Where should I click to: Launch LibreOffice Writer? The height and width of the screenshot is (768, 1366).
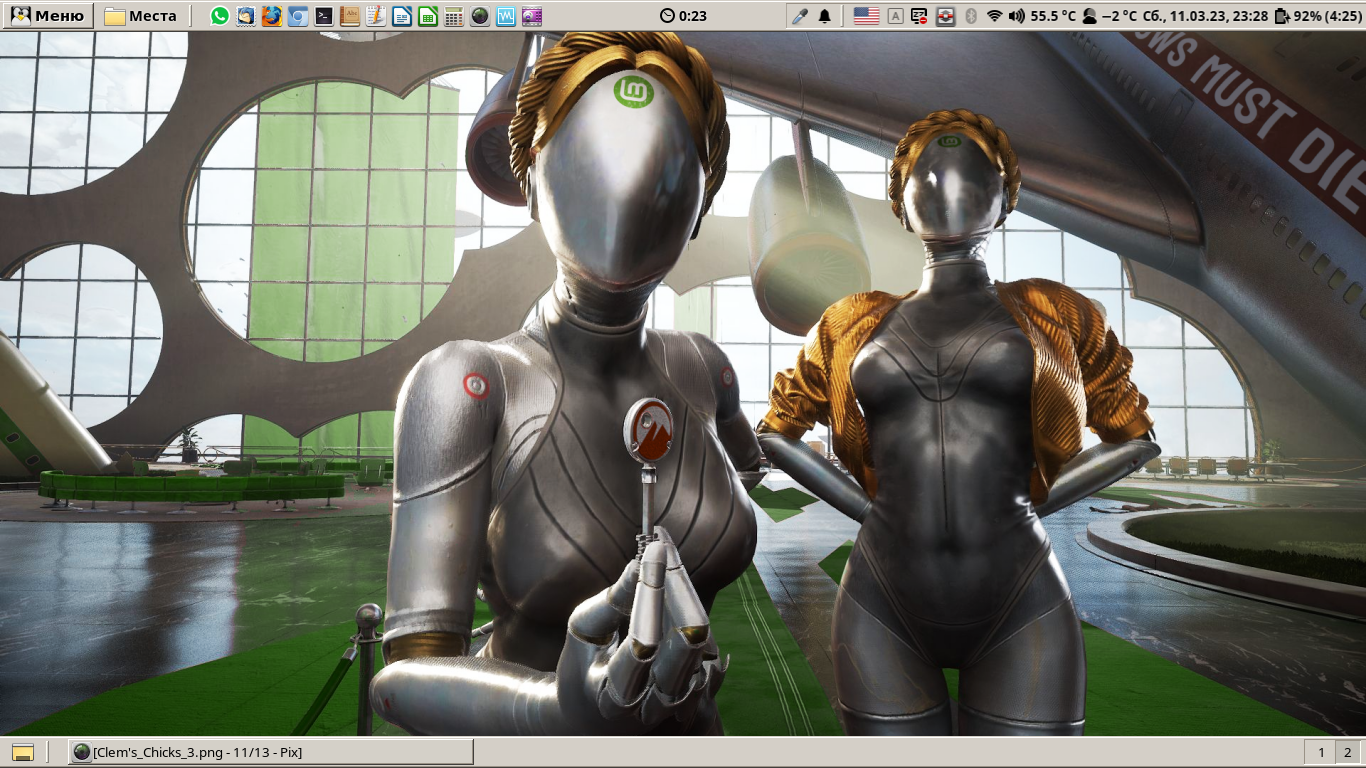pyautogui.click(x=402, y=16)
